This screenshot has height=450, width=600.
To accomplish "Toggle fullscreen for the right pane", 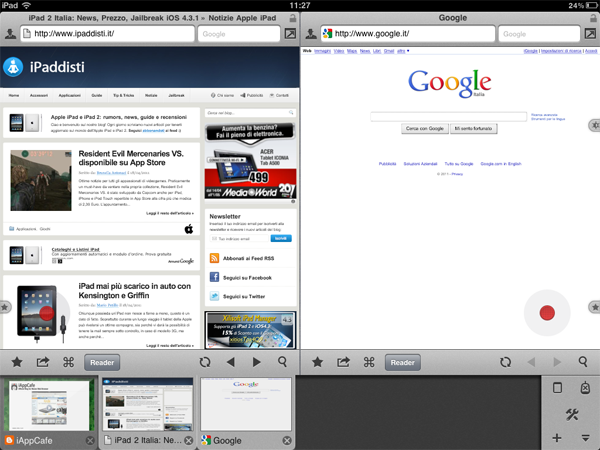I will [x=591, y=34].
